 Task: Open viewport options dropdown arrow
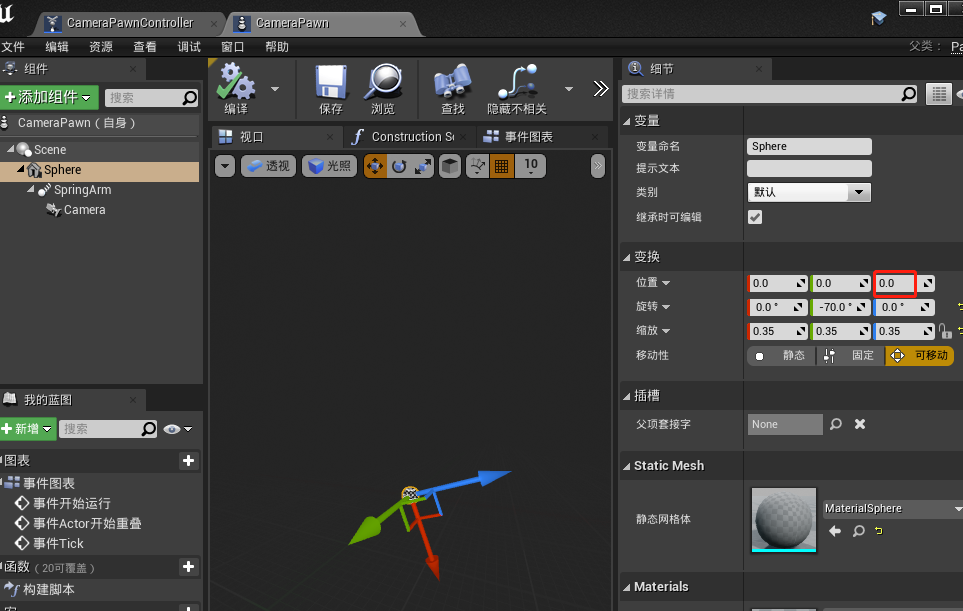click(225, 166)
